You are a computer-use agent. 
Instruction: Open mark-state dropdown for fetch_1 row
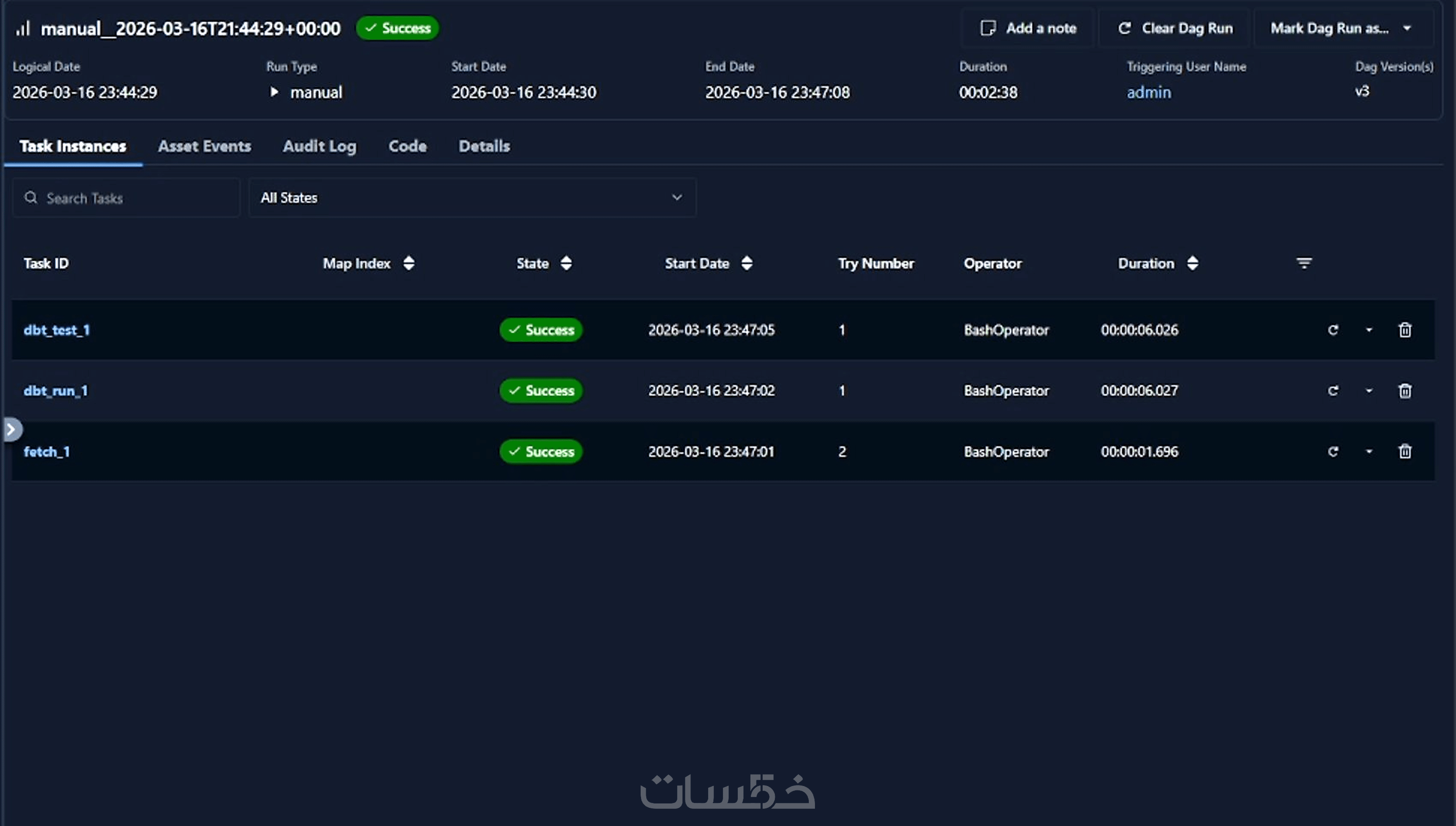[1369, 452]
